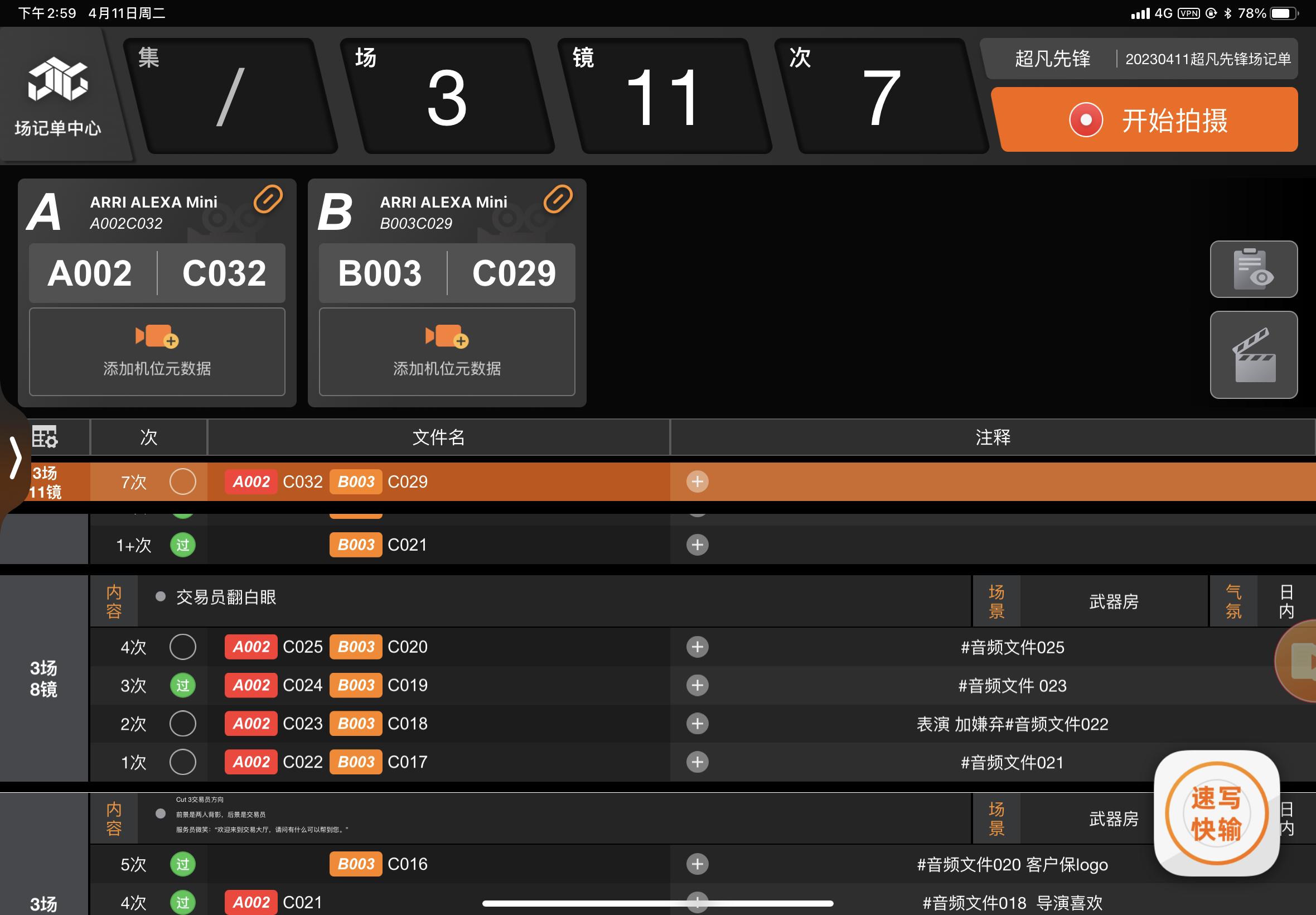Viewport: 1316px width, 915px height.
Task: Open the clipboard preview eye icon
Action: coord(1253,269)
